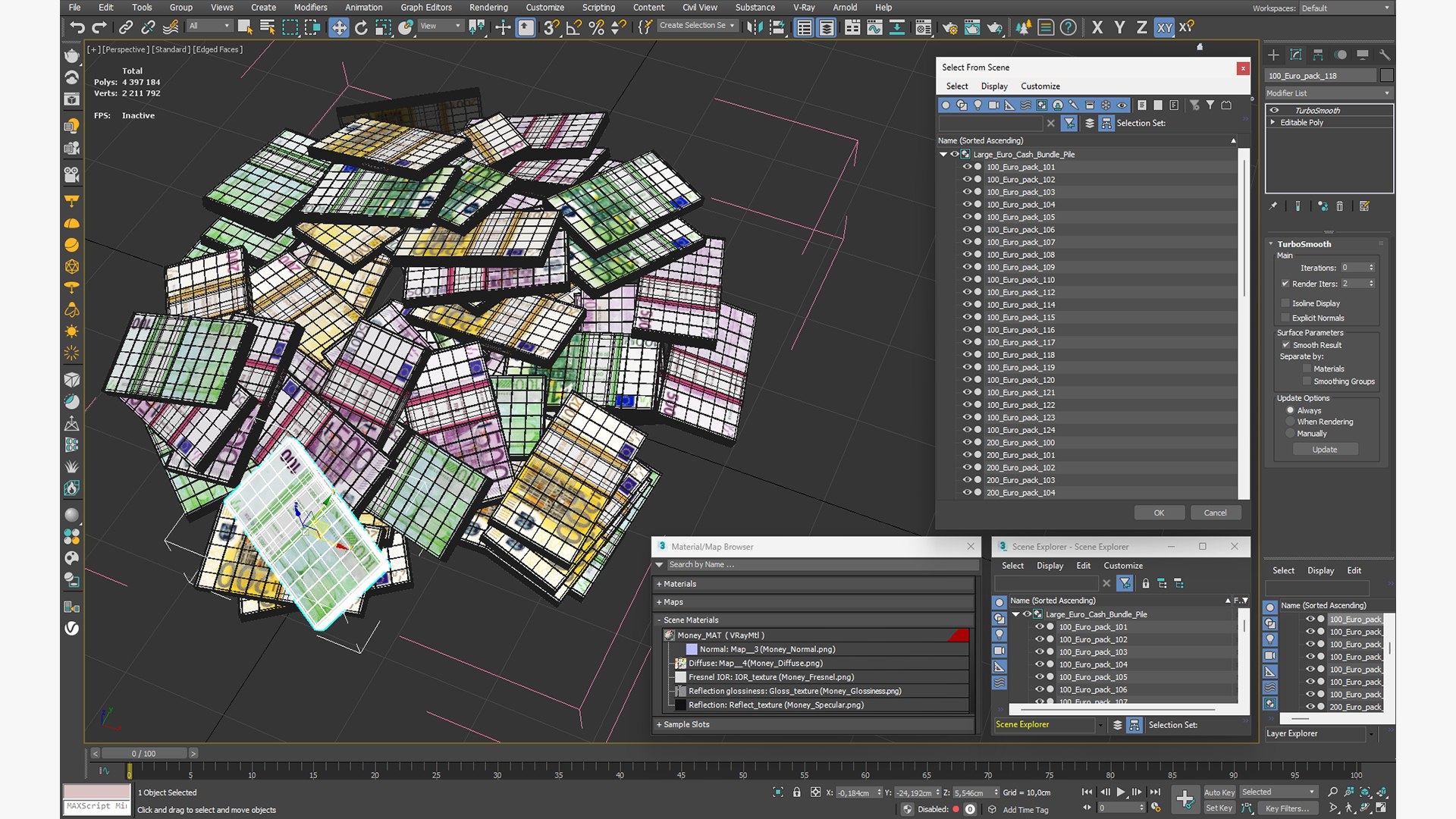Open the Utilities wrench tab in command panel
Image resolution: width=1456 pixels, height=819 pixels.
(1385, 55)
